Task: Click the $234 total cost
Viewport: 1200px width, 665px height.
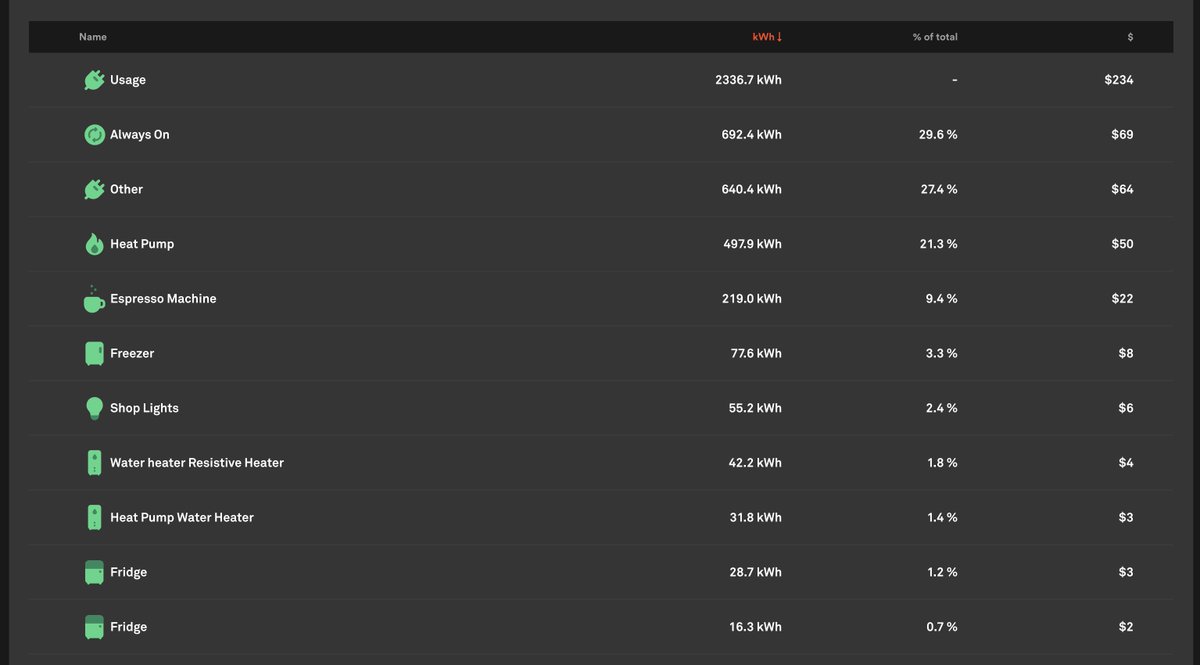Action: (1119, 80)
